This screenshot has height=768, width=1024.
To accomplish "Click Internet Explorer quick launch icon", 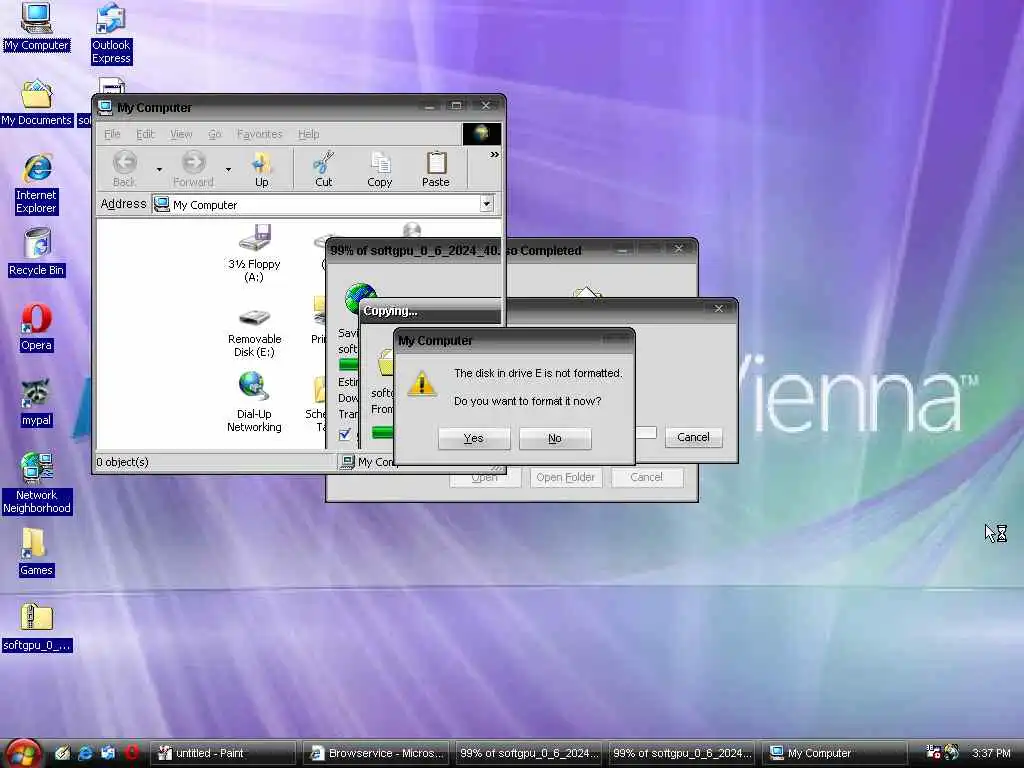I will [85, 753].
